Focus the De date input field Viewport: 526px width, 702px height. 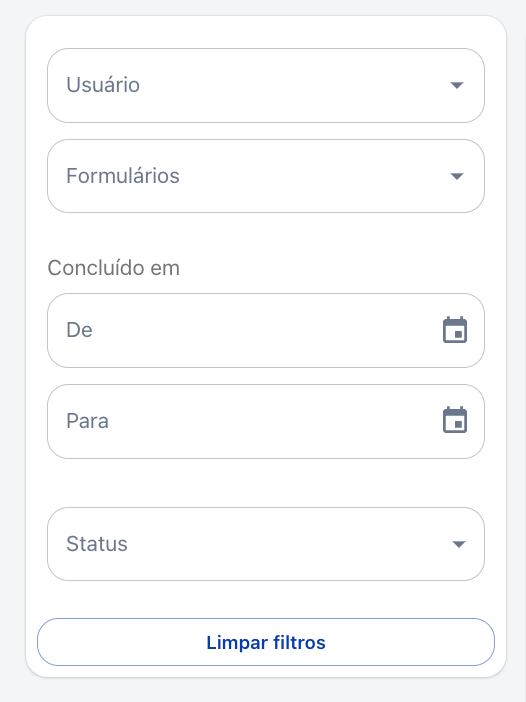(266, 330)
